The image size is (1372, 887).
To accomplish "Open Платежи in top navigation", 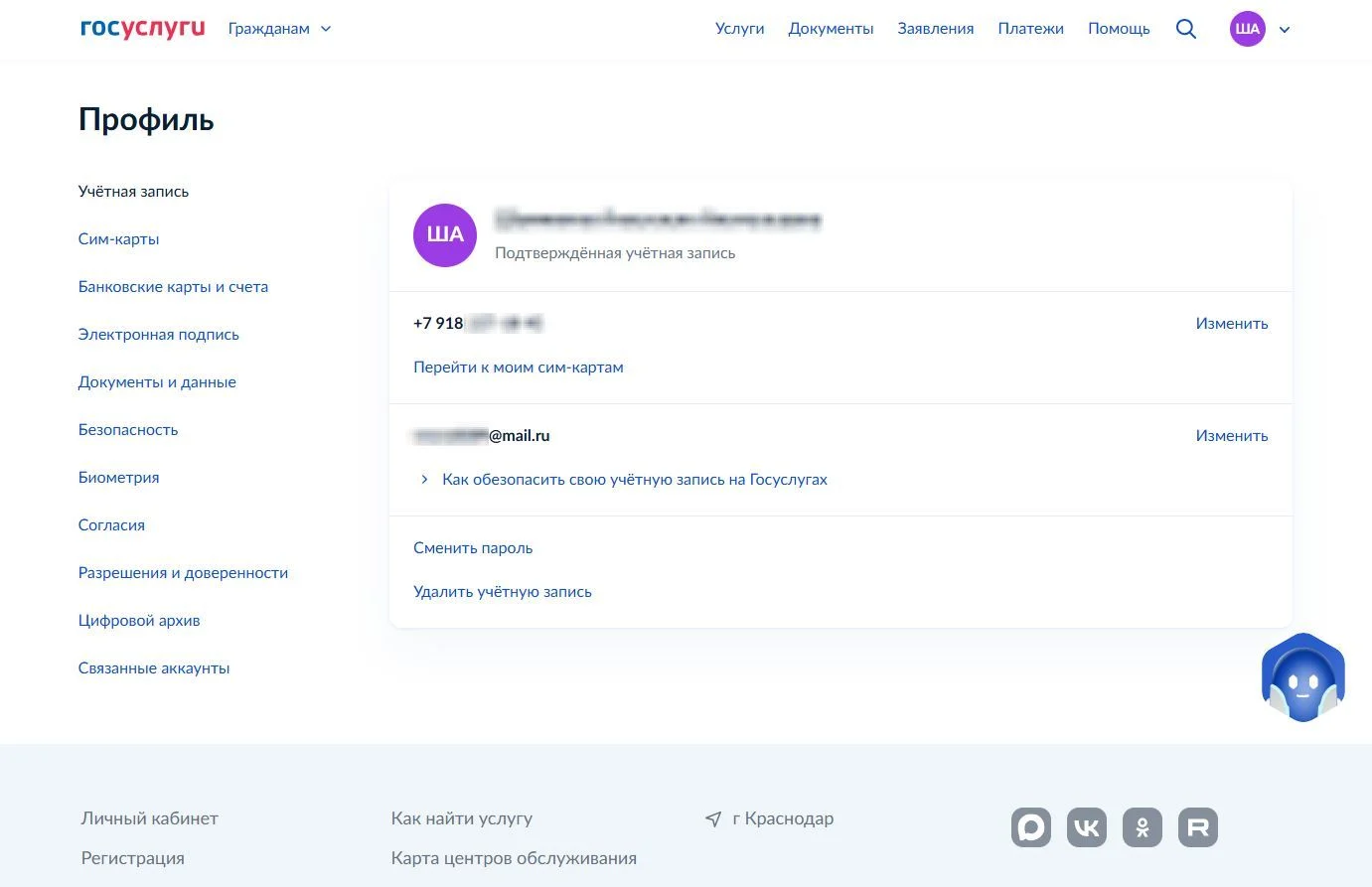I will (x=1030, y=29).
